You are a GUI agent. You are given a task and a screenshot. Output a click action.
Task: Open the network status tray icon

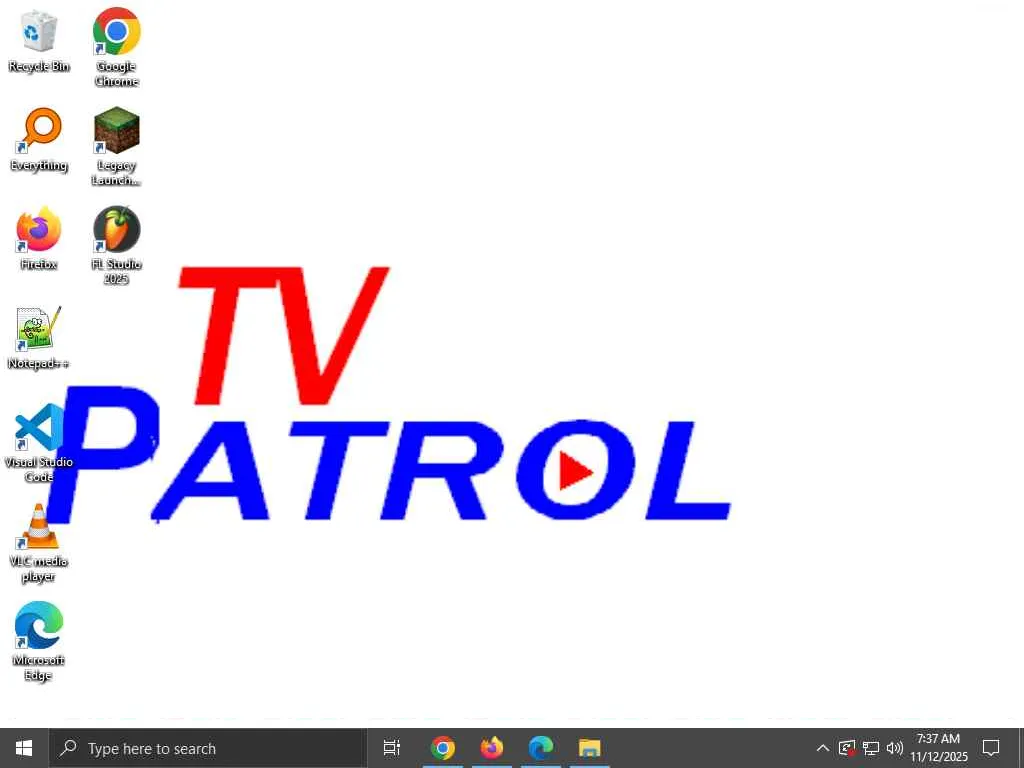pyautogui.click(x=871, y=748)
